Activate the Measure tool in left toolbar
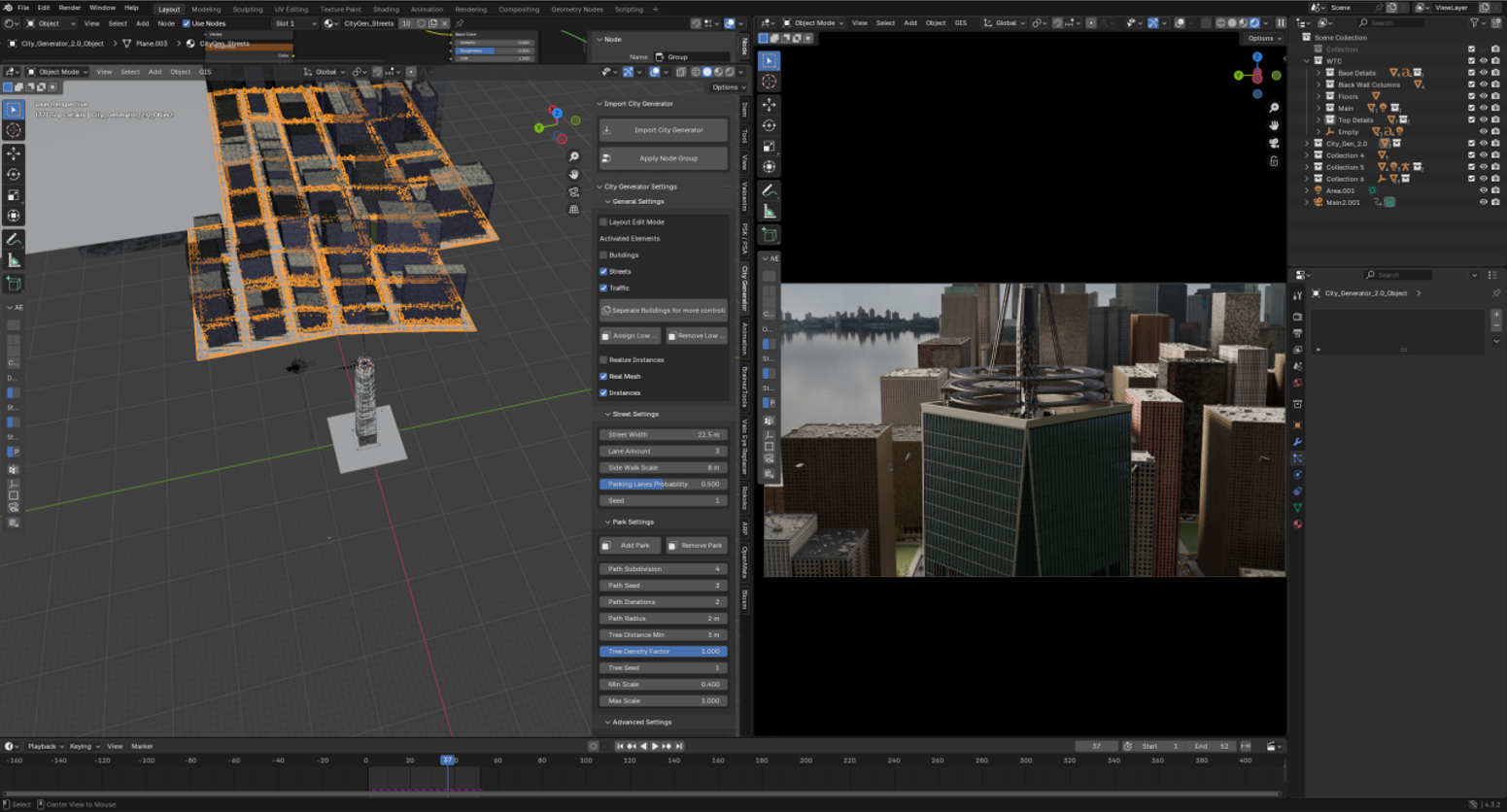The width and height of the screenshot is (1507, 812). click(14, 260)
